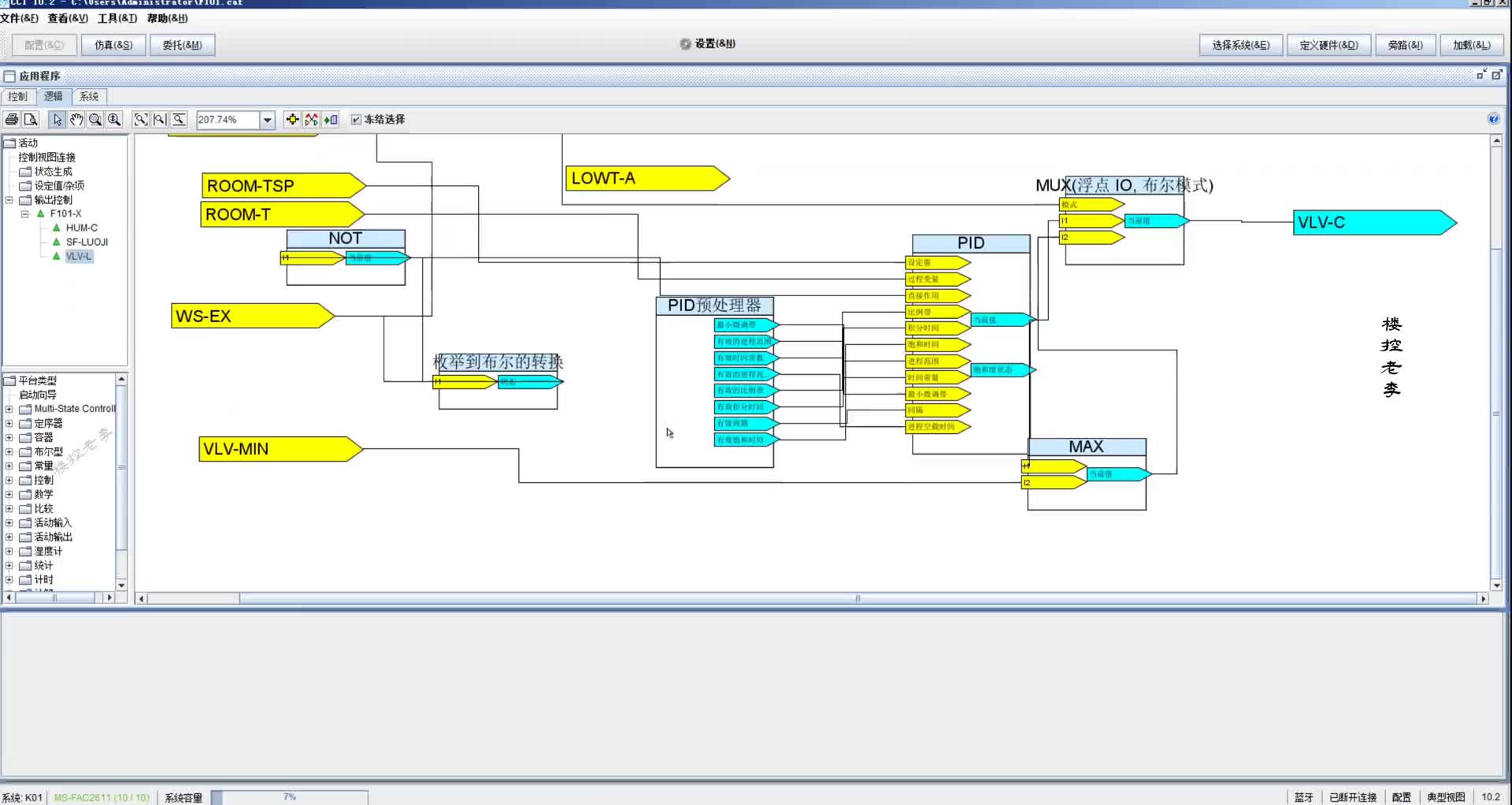Select SF-LUOJI in the tree
Screen dimensions: 1512x805
point(87,242)
